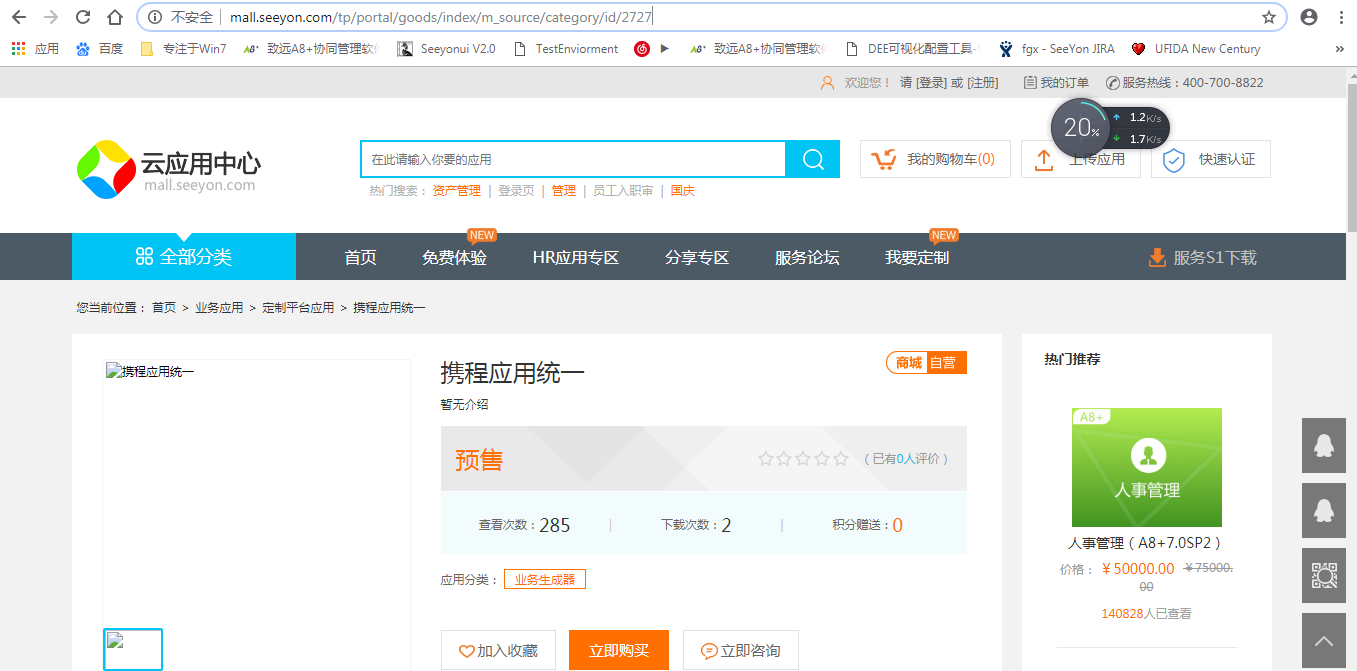
Task: Go back to previous page in browser
Action: click(19, 17)
